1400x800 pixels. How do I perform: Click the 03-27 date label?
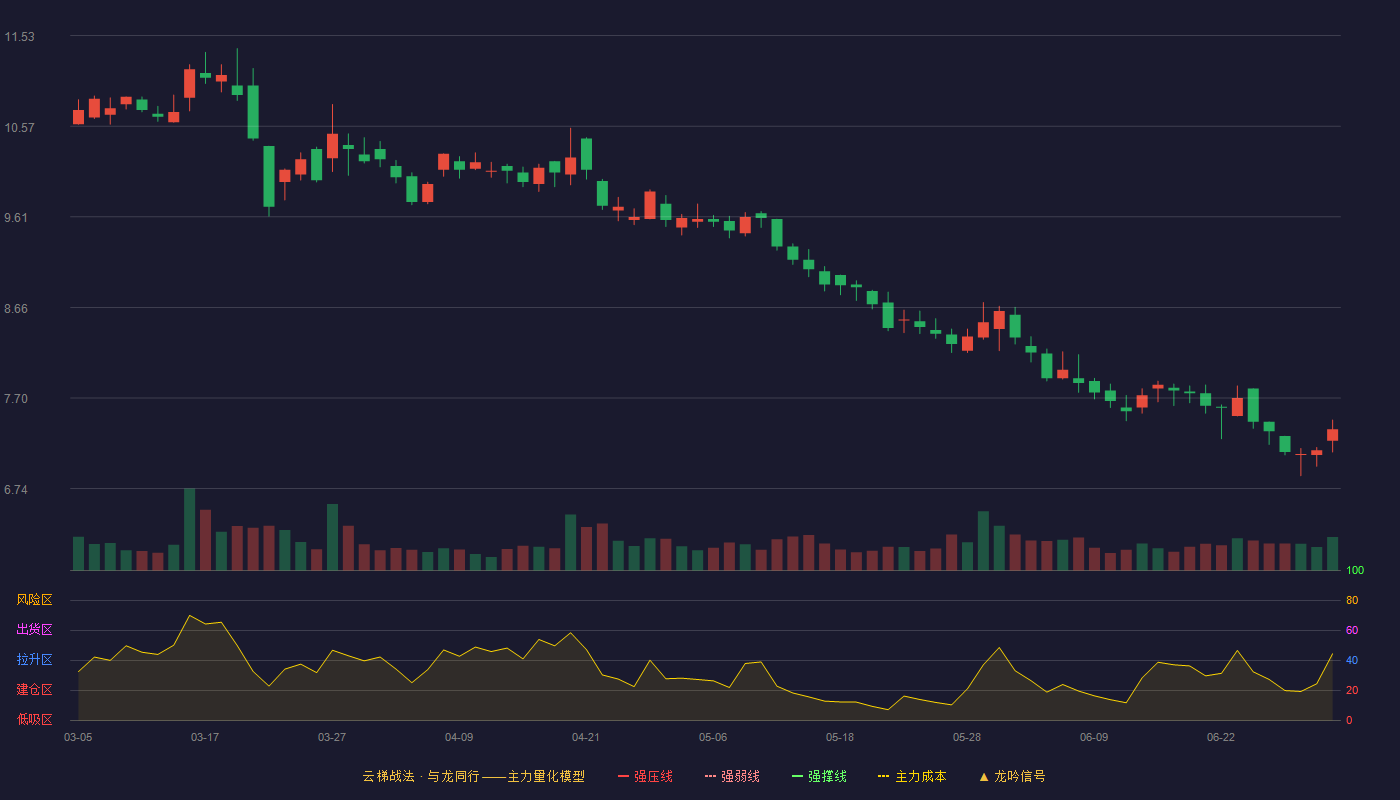click(332, 737)
